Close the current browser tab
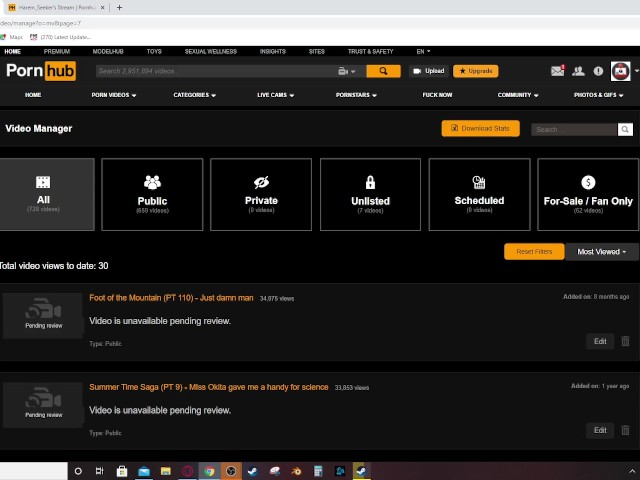 coord(102,7)
